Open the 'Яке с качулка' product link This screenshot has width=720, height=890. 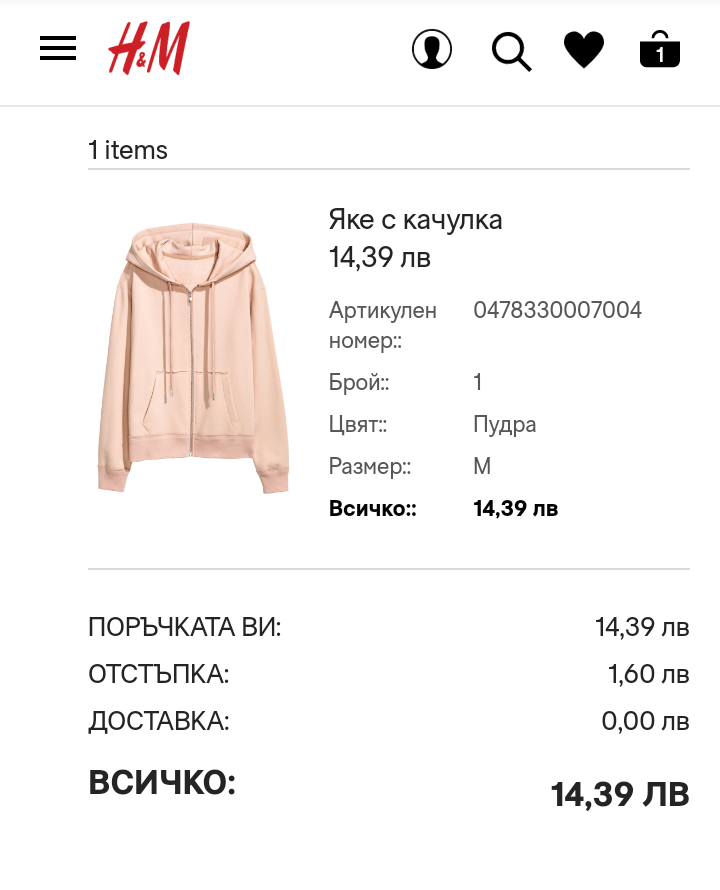click(x=415, y=220)
